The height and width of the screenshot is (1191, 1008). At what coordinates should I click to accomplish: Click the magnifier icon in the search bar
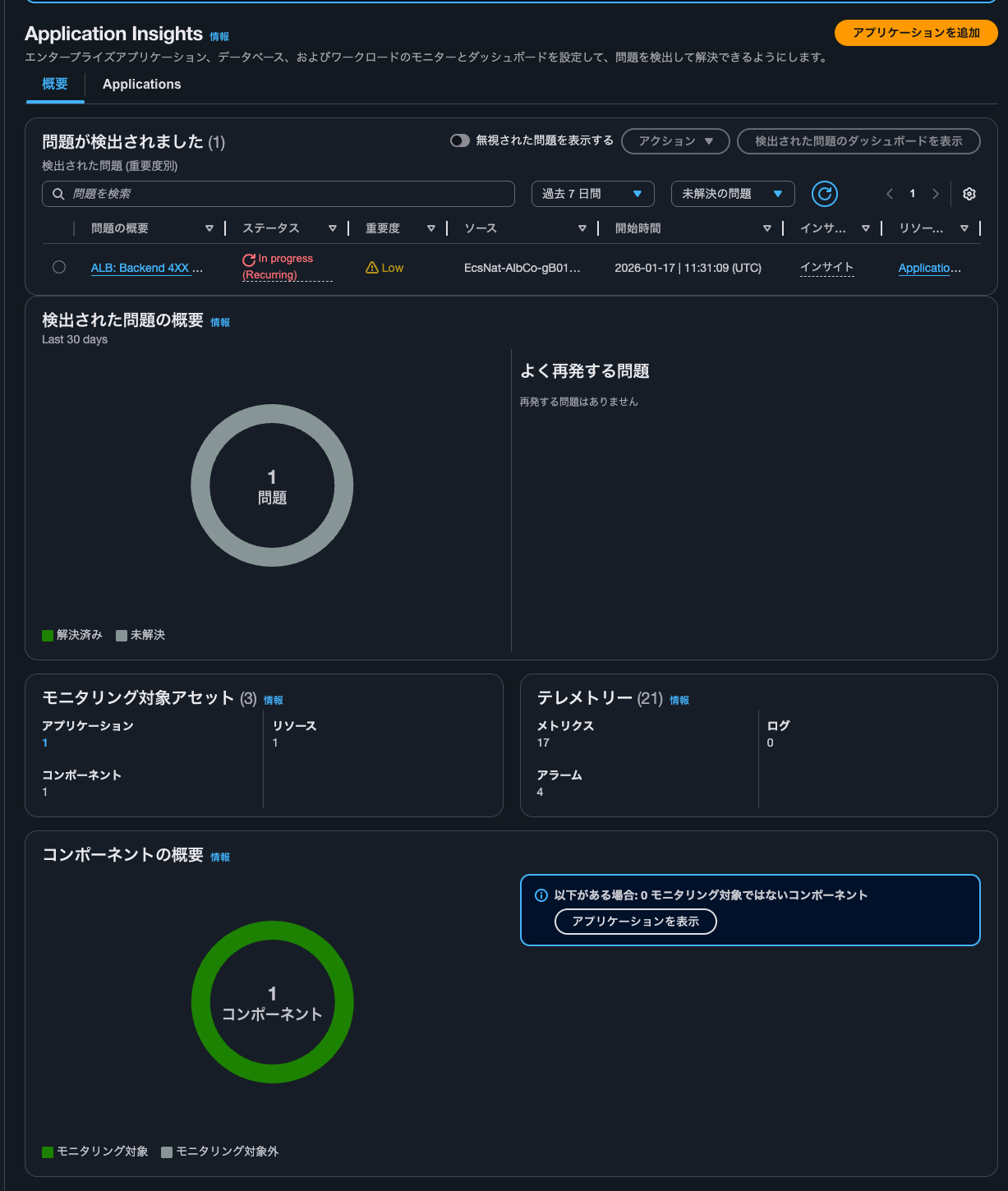coord(58,194)
